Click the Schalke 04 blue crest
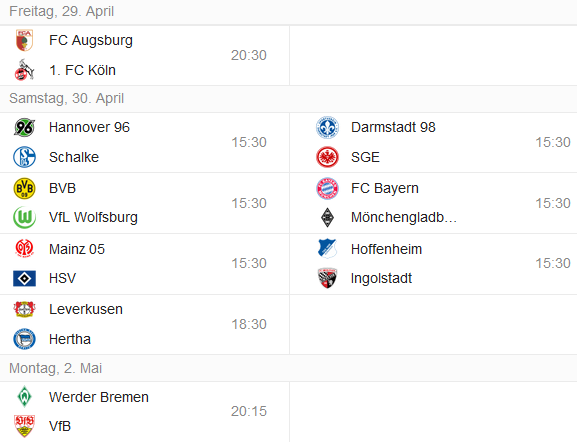 click(x=24, y=157)
